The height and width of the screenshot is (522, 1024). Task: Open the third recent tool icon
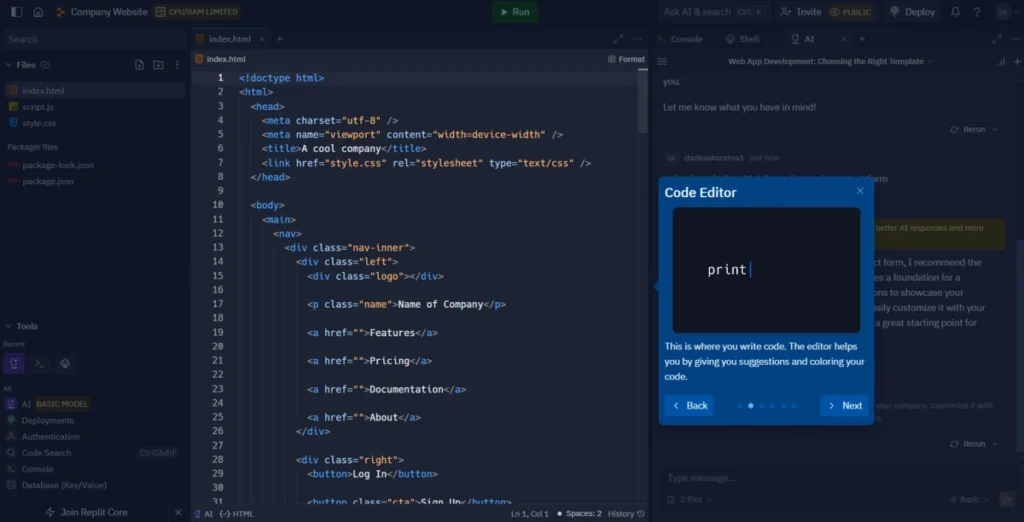65,364
